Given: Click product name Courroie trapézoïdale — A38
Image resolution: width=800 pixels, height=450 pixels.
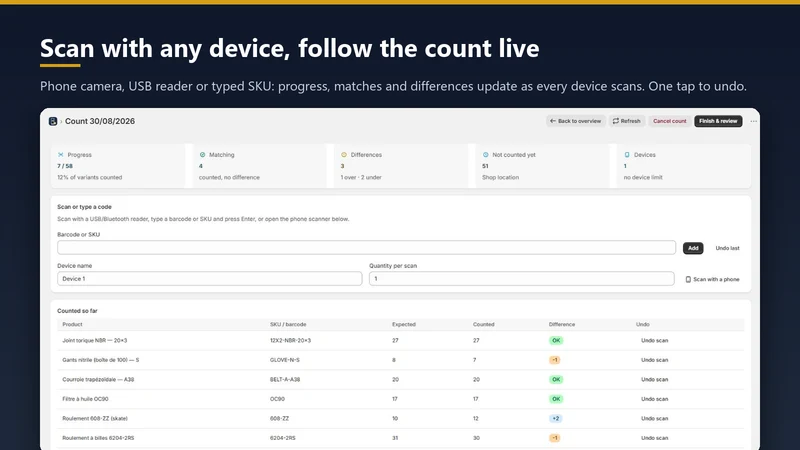Looking at the screenshot, I should click(x=98, y=380).
